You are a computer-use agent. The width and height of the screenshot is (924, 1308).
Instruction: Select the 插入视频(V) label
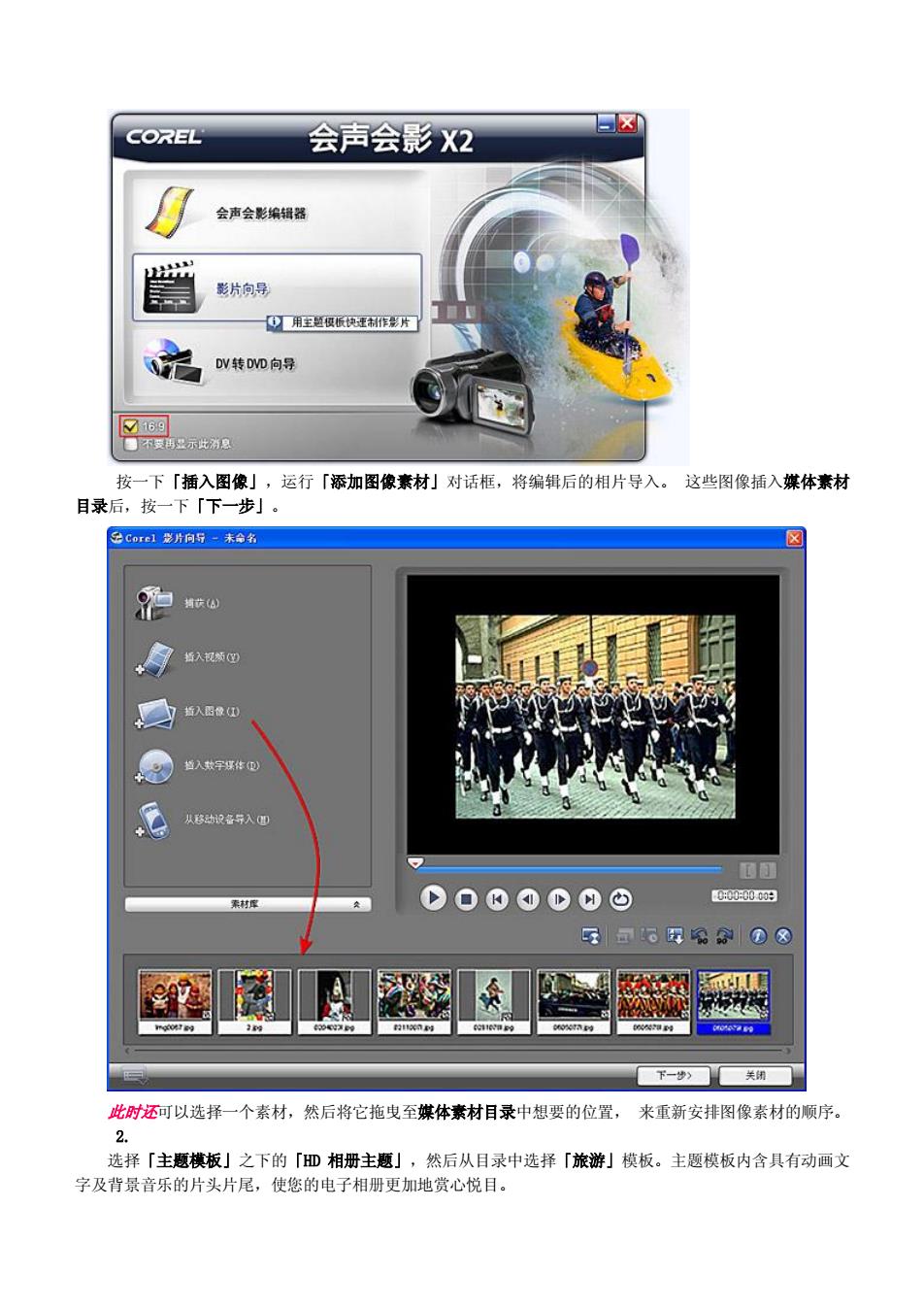point(212,657)
